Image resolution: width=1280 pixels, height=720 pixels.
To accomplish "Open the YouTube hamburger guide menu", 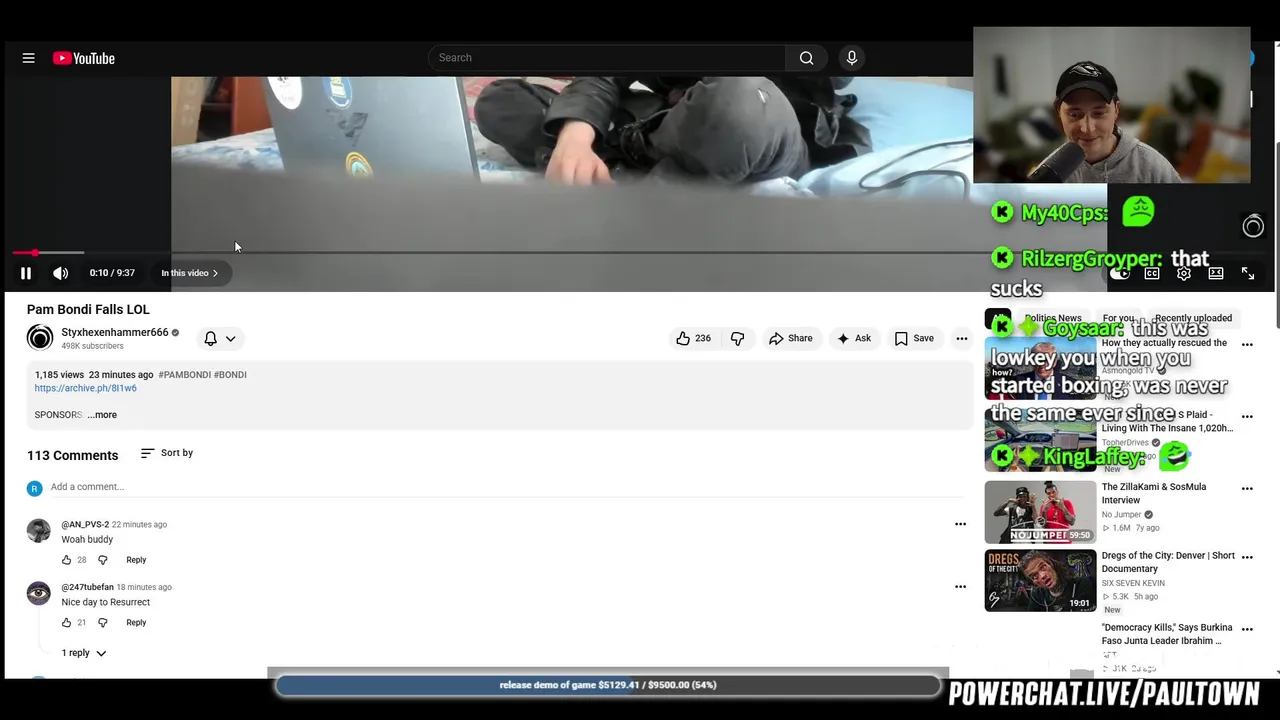I will [29, 58].
